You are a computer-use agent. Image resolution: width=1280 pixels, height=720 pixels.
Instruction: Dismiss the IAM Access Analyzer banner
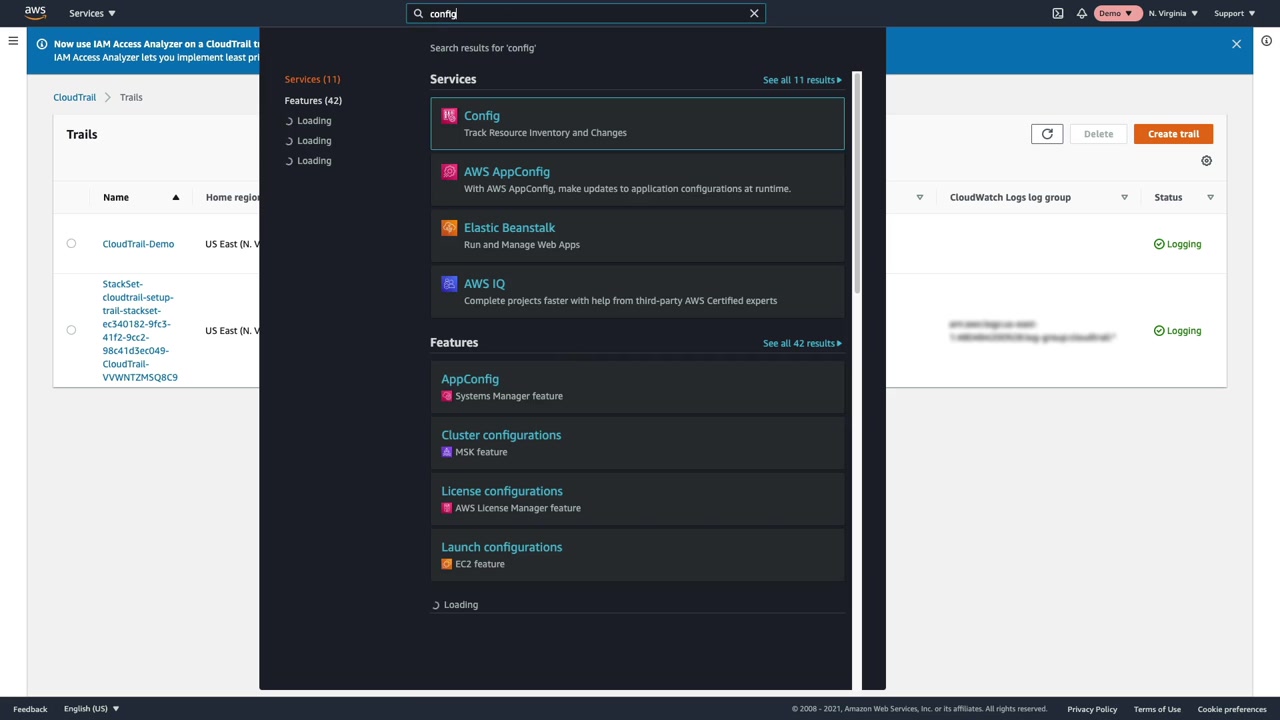tap(1236, 44)
